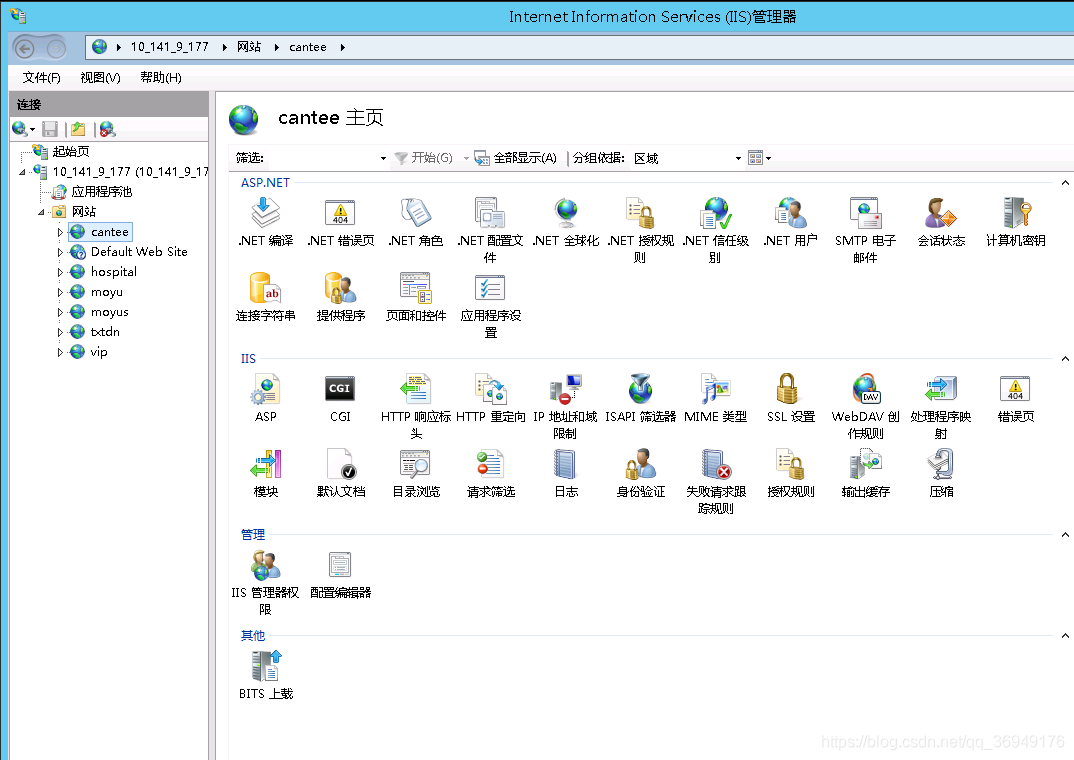Open IIS 管理器权限 feature
Screen dimensions: 1074x760
(x=265, y=581)
